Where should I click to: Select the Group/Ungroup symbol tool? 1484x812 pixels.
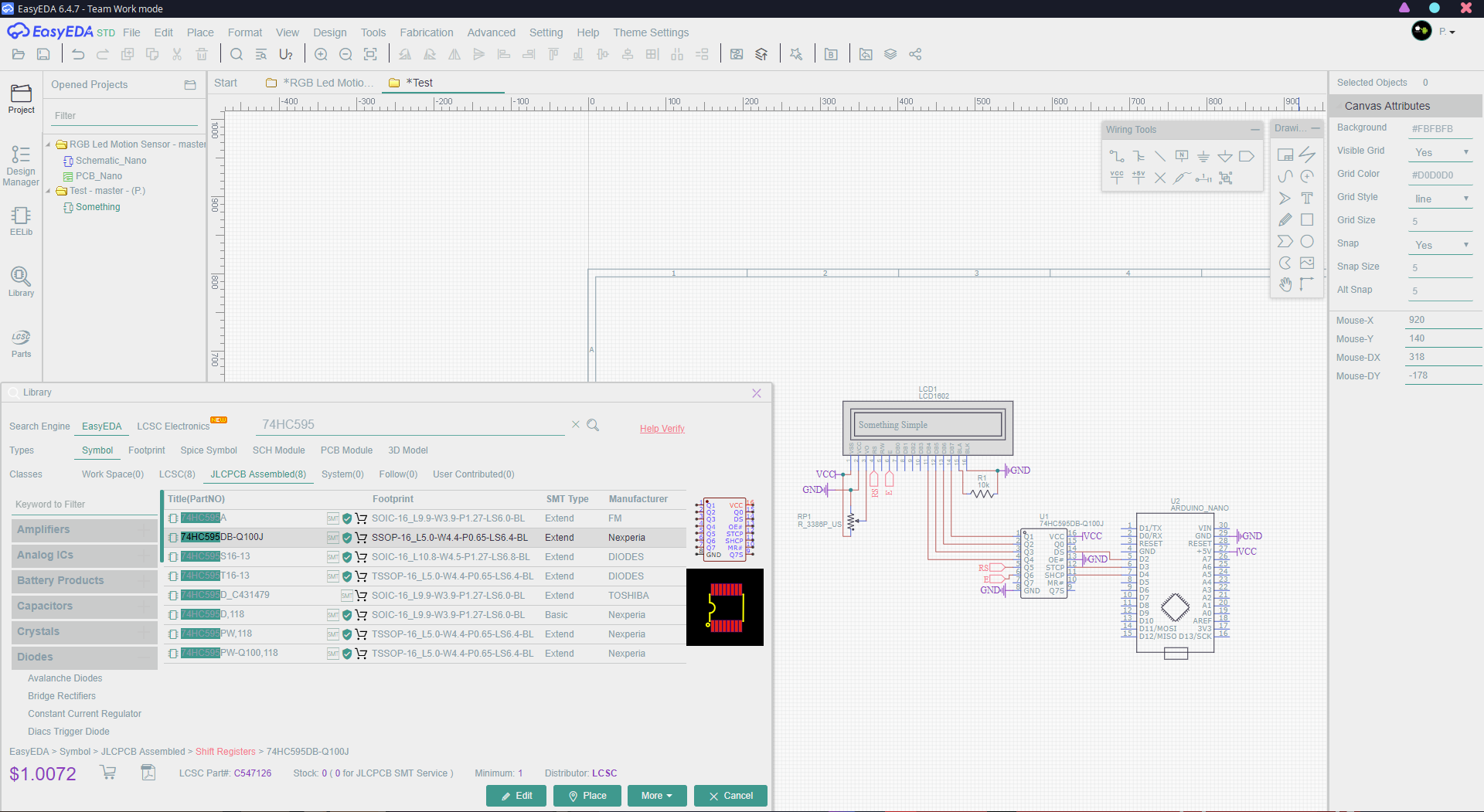point(1225,178)
